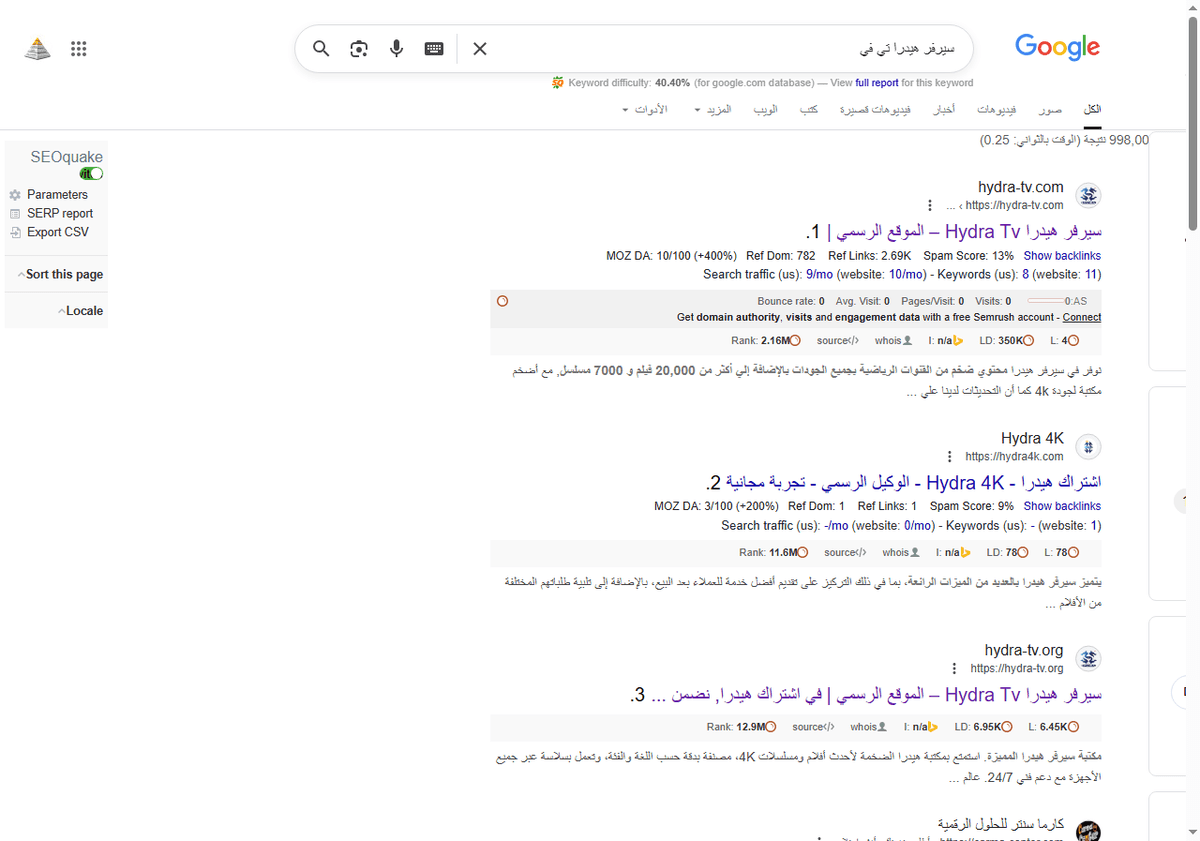
Task: View page source icon on the Hydra 4K result
Action: (845, 551)
